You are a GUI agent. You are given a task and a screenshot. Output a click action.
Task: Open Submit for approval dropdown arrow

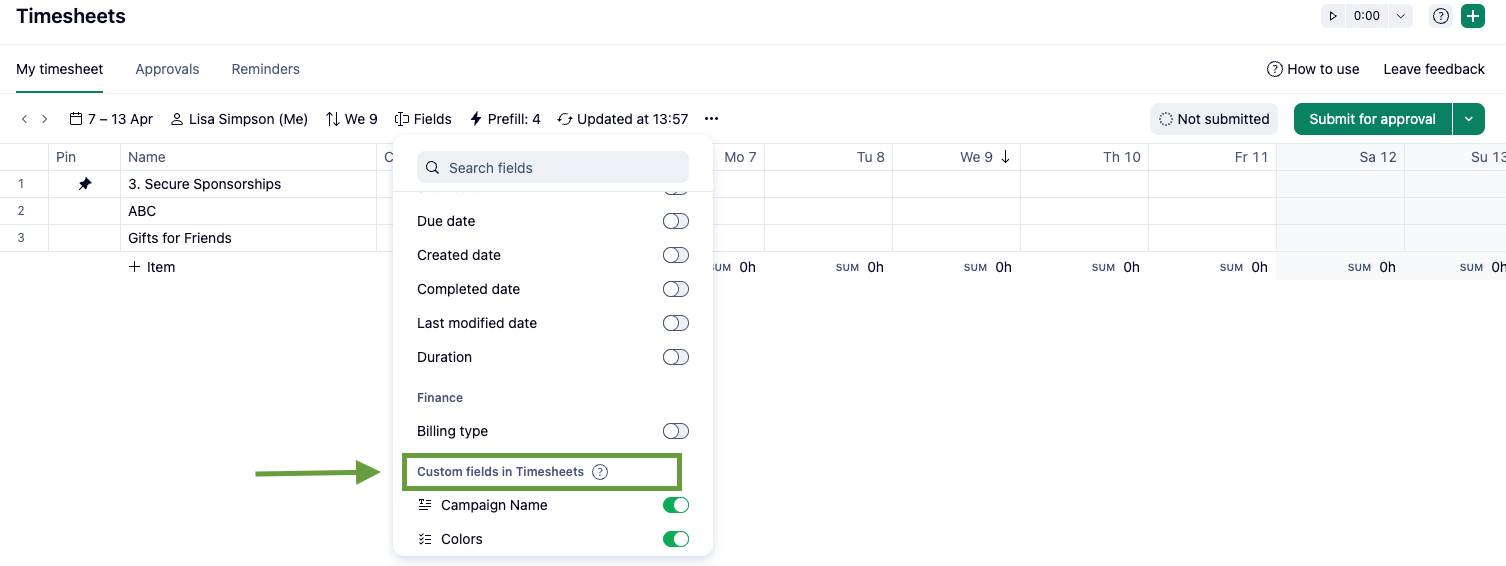(1469, 119)
